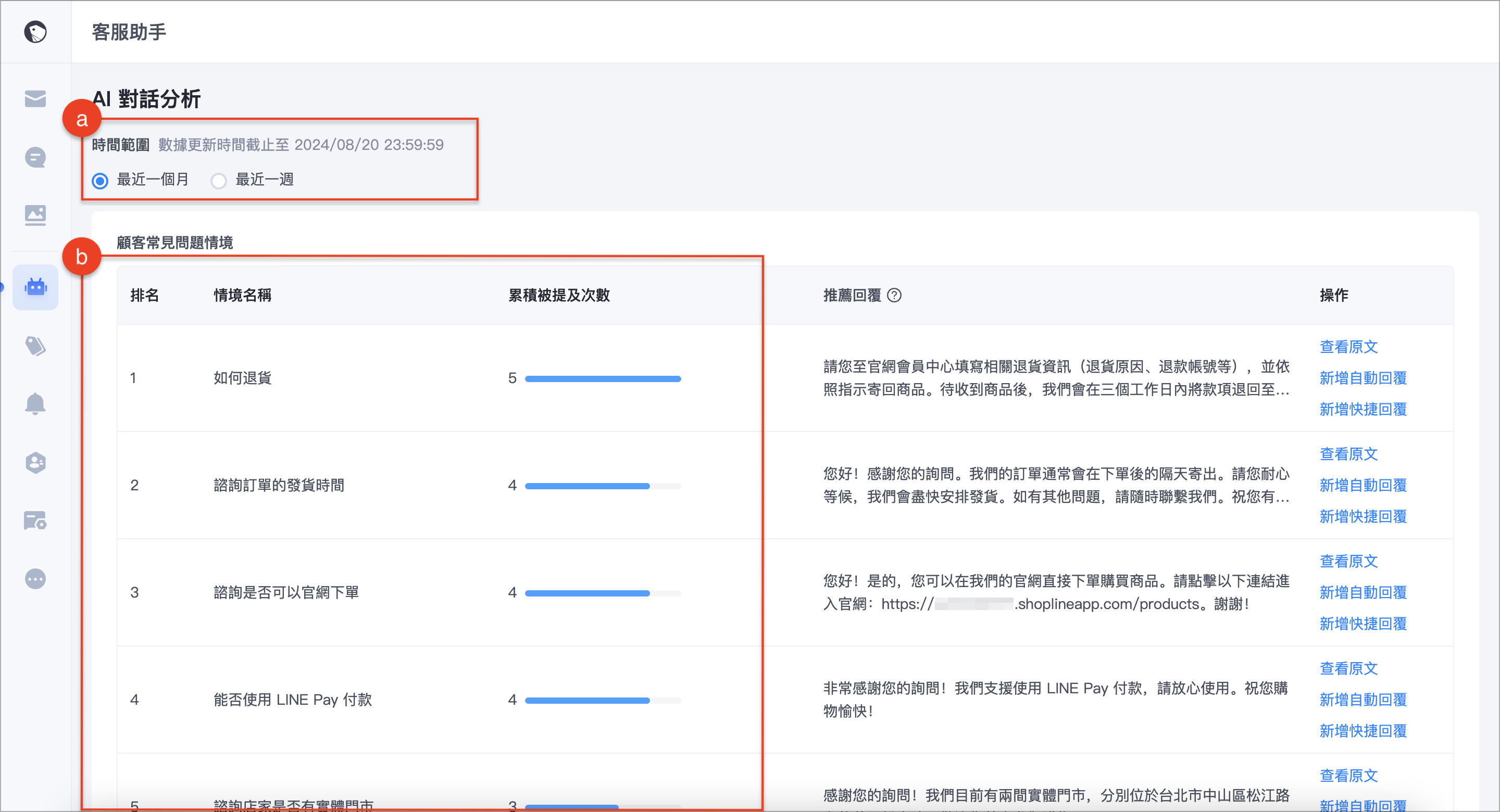
Task: Click the shoplineapp.com products reply text
Action: (x=1056, y=593)
